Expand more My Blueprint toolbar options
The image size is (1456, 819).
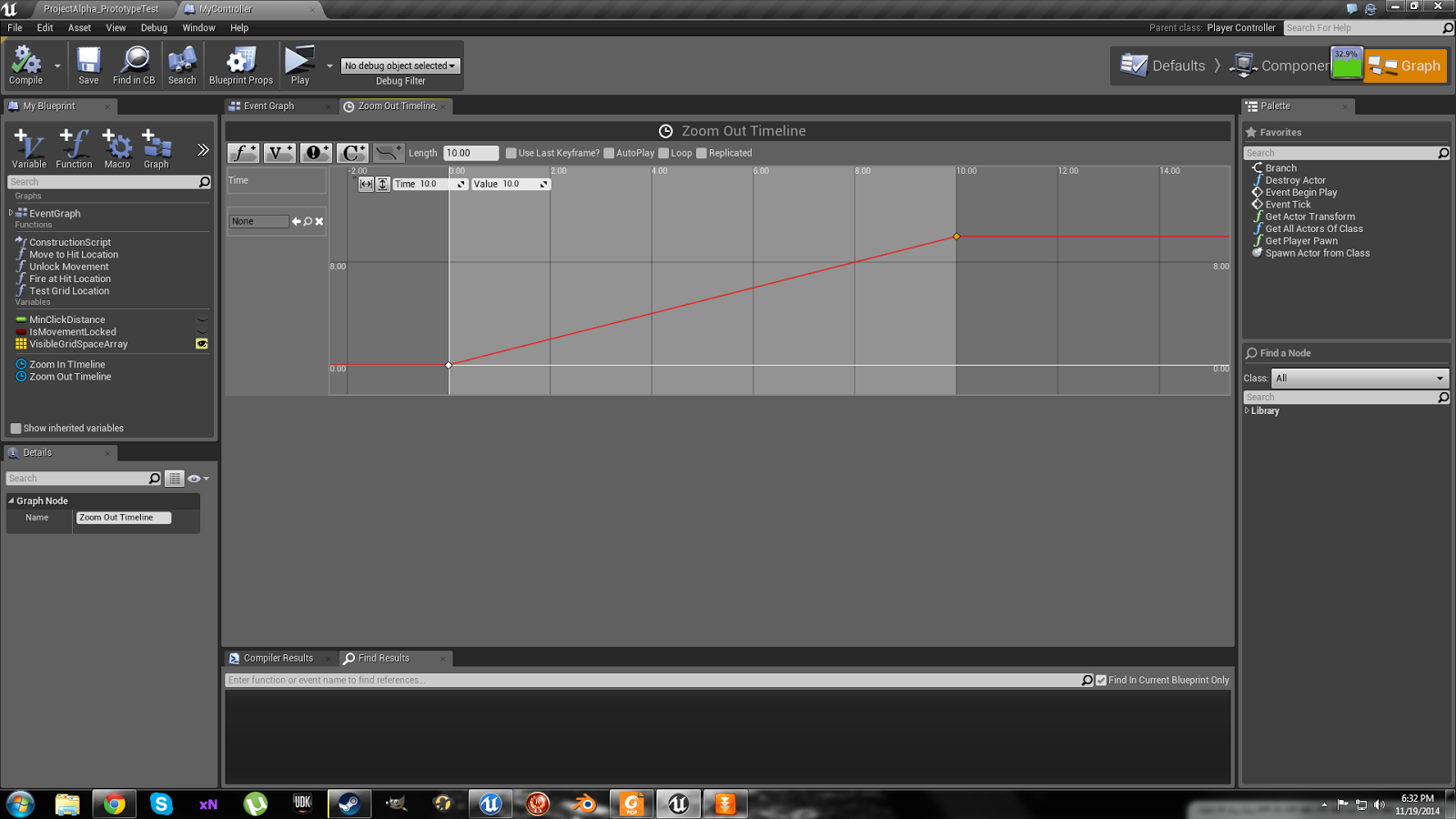[203, 149]
